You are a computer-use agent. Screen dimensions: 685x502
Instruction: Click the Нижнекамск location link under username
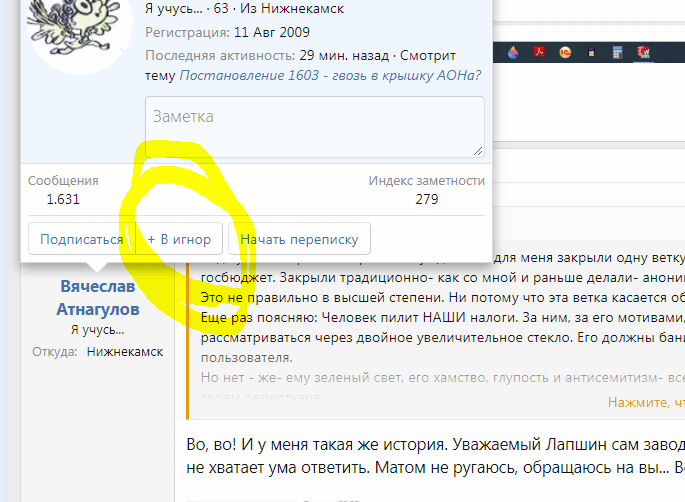point(124,352)
